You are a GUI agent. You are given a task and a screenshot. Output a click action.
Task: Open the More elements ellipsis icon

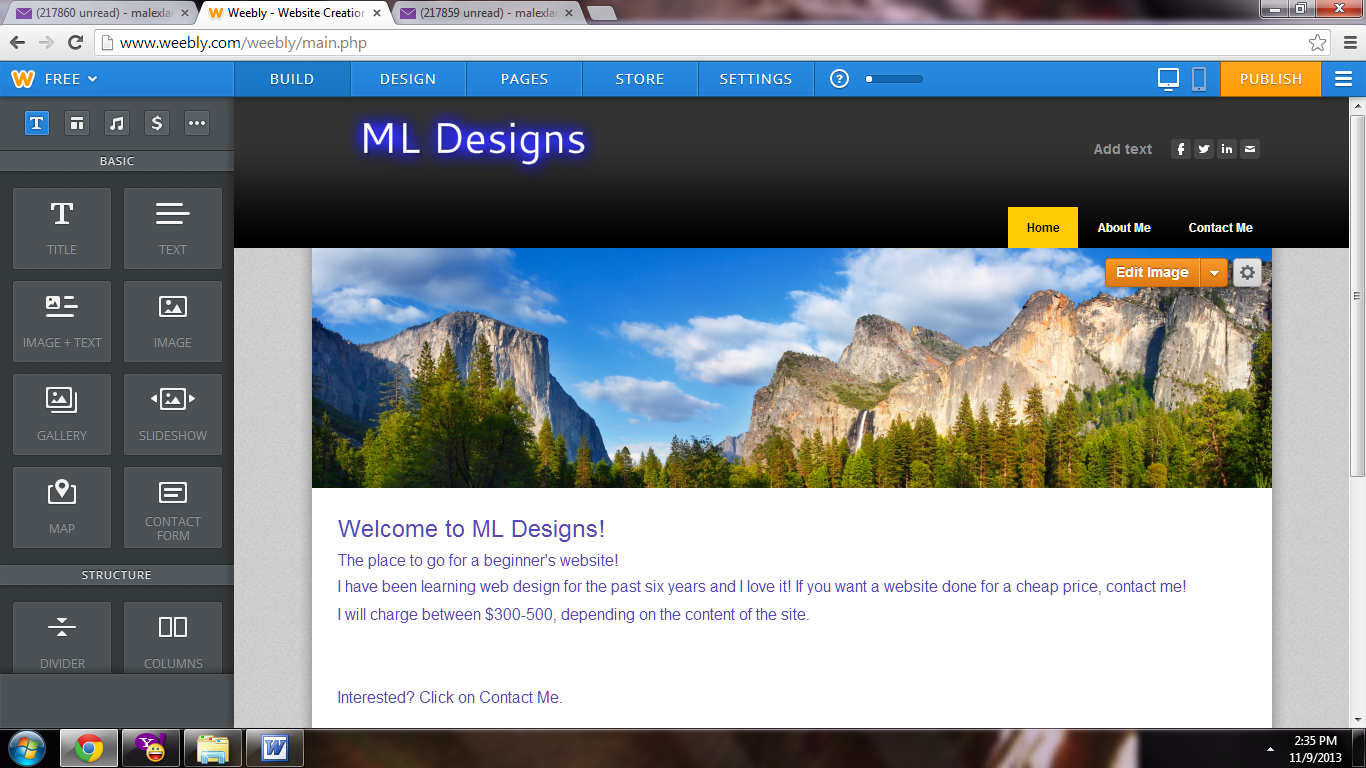pyautogui.click(x=197, y=123)
